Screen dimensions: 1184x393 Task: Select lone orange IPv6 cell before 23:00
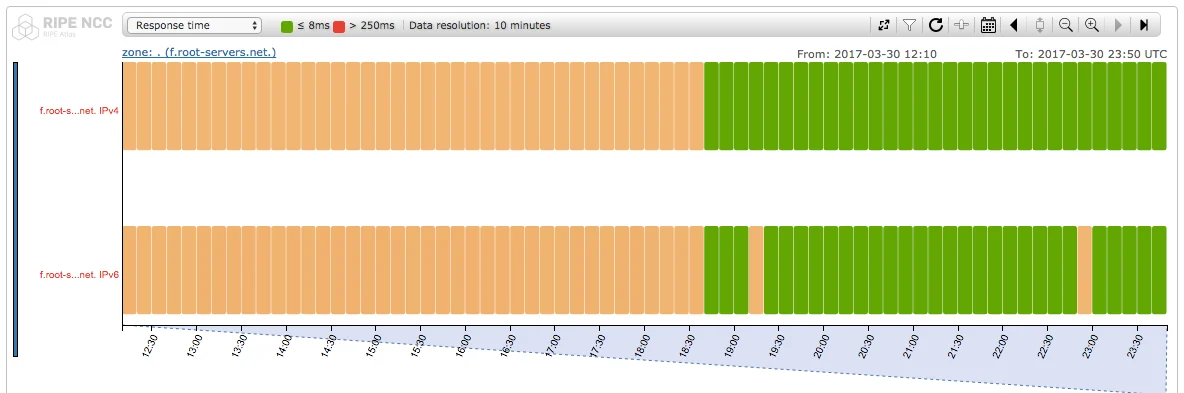1084,270
